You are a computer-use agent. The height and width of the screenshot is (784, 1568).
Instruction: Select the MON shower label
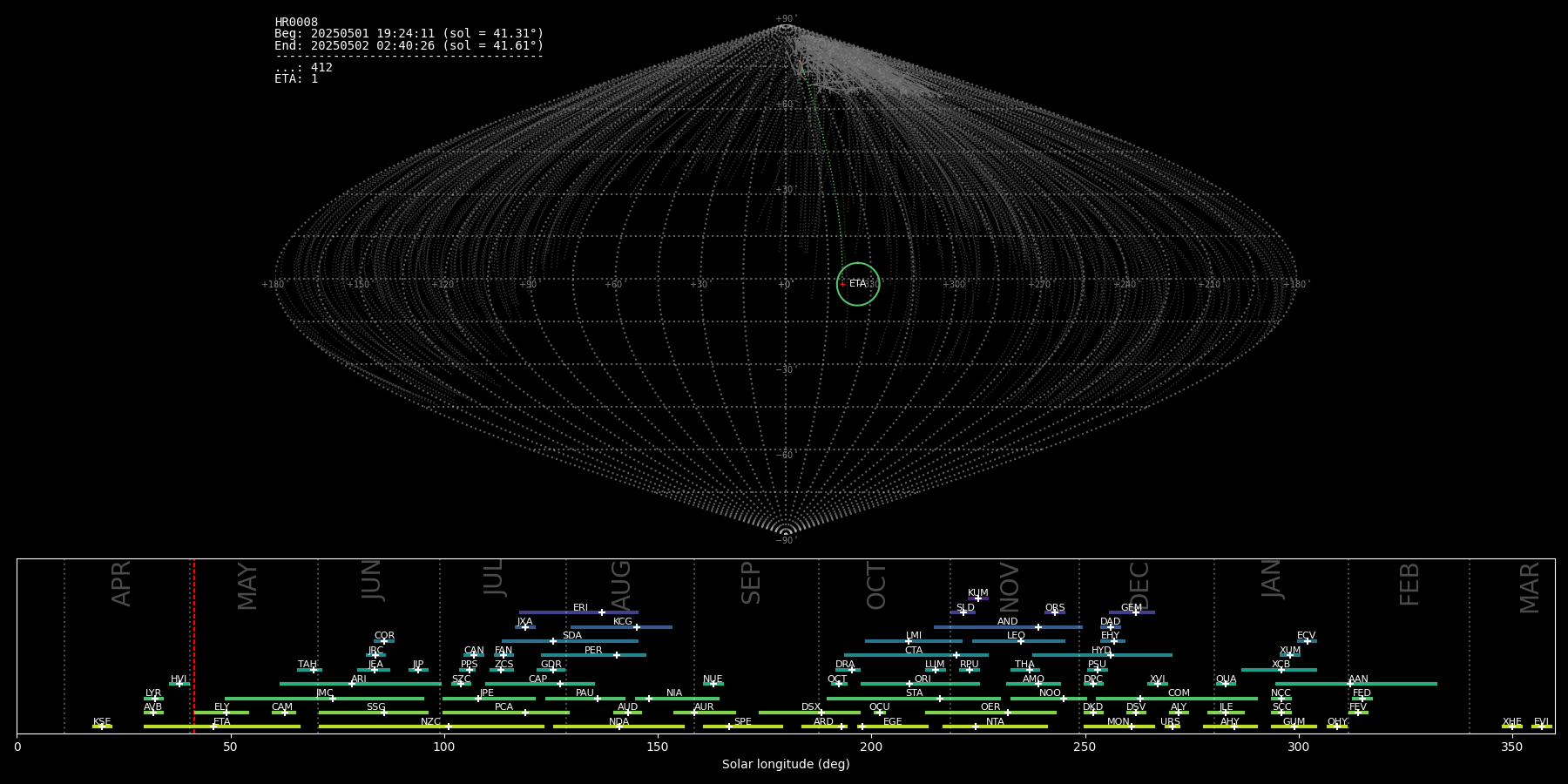point(1119,721)
